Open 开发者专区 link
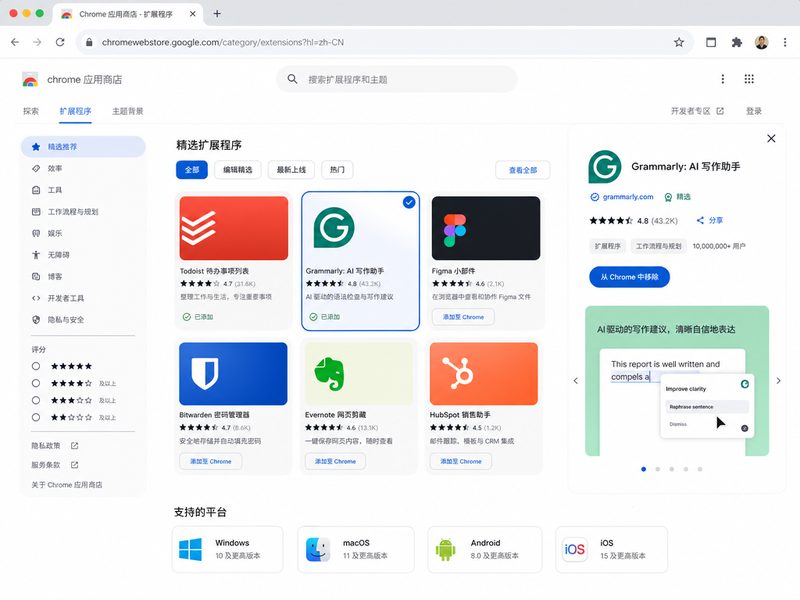 [697, 111]
